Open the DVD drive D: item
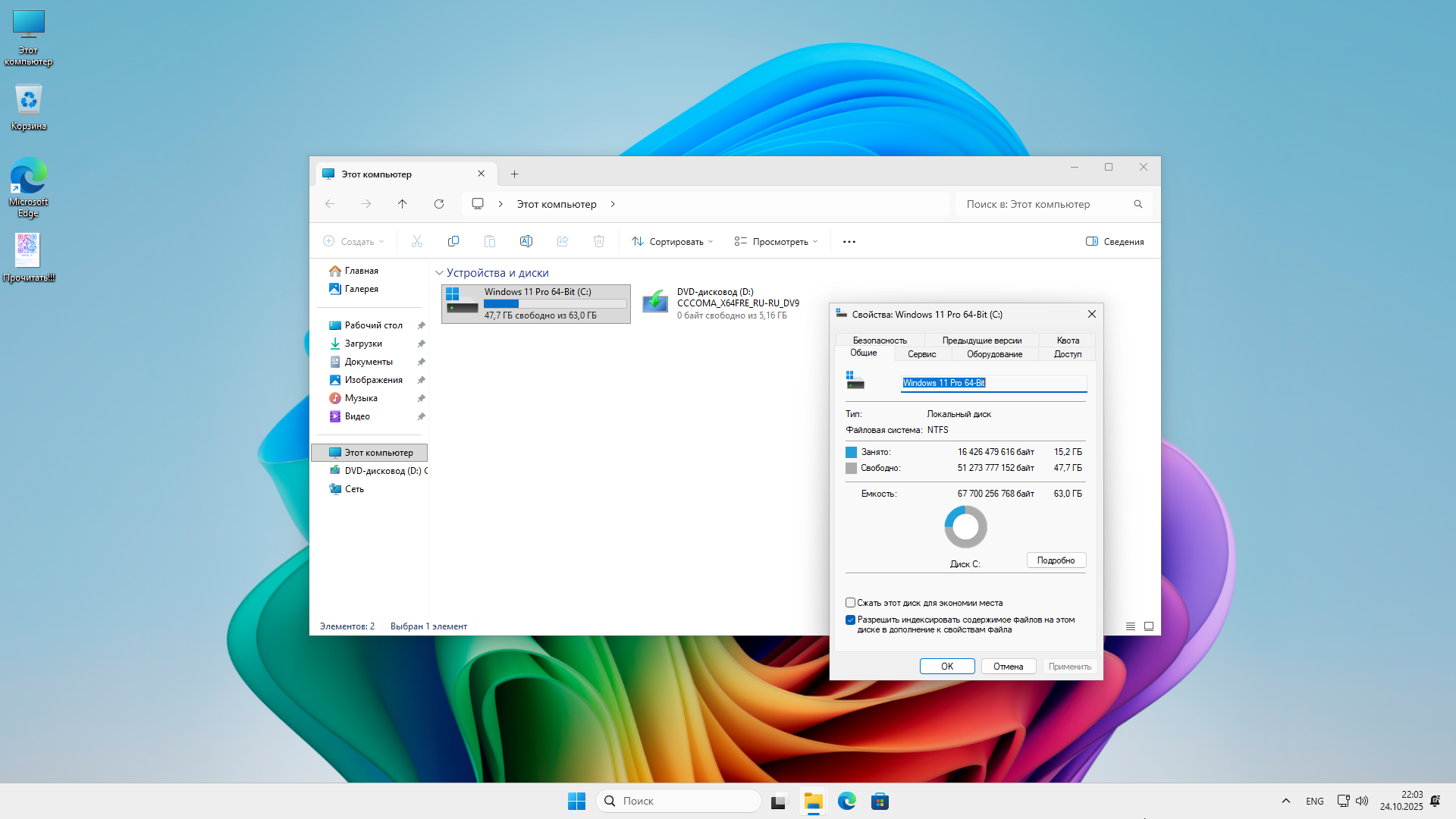 pyautogui.click(x=720, y=303)
